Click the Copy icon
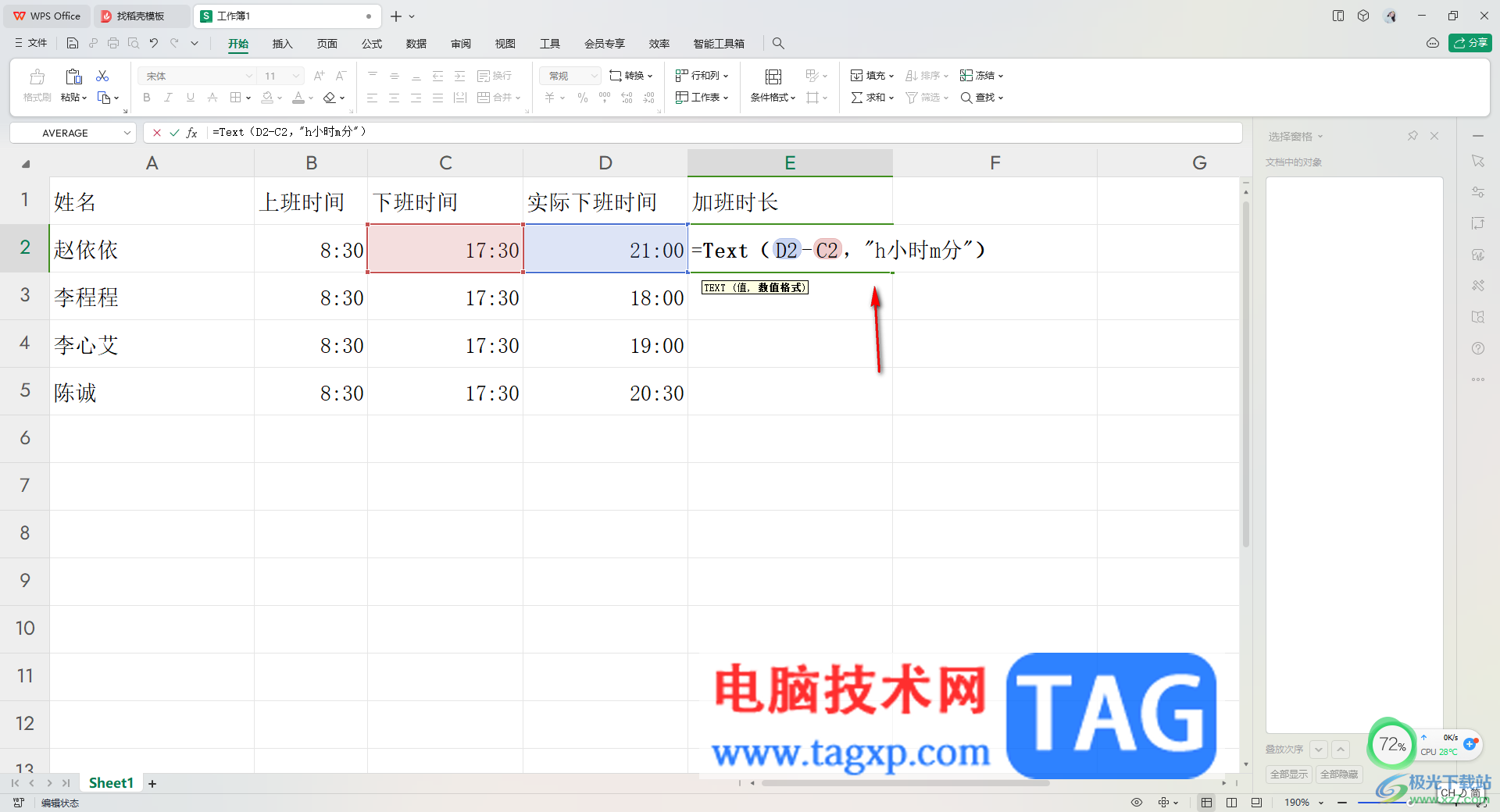 point(104,98)
